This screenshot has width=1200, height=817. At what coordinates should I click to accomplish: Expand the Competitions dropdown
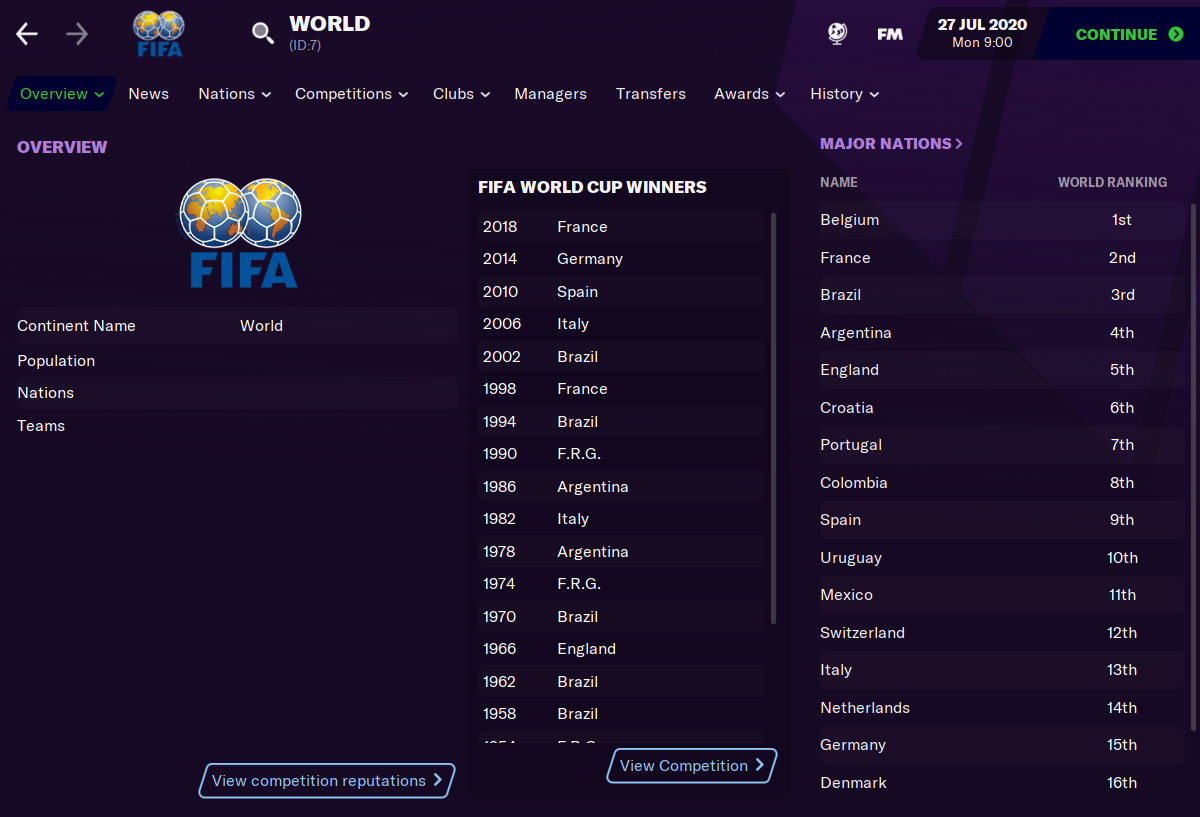coord(350,93)
